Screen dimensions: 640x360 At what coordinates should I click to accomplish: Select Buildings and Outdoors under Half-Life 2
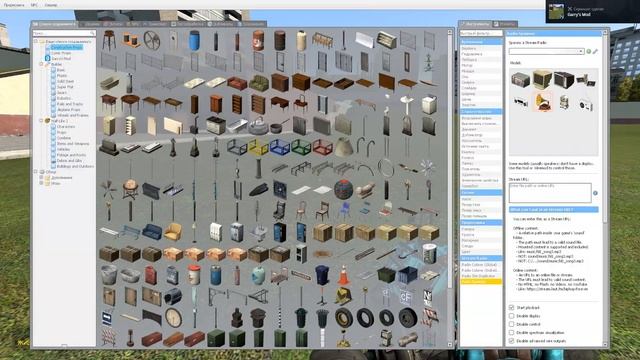(x=75, y=166)
